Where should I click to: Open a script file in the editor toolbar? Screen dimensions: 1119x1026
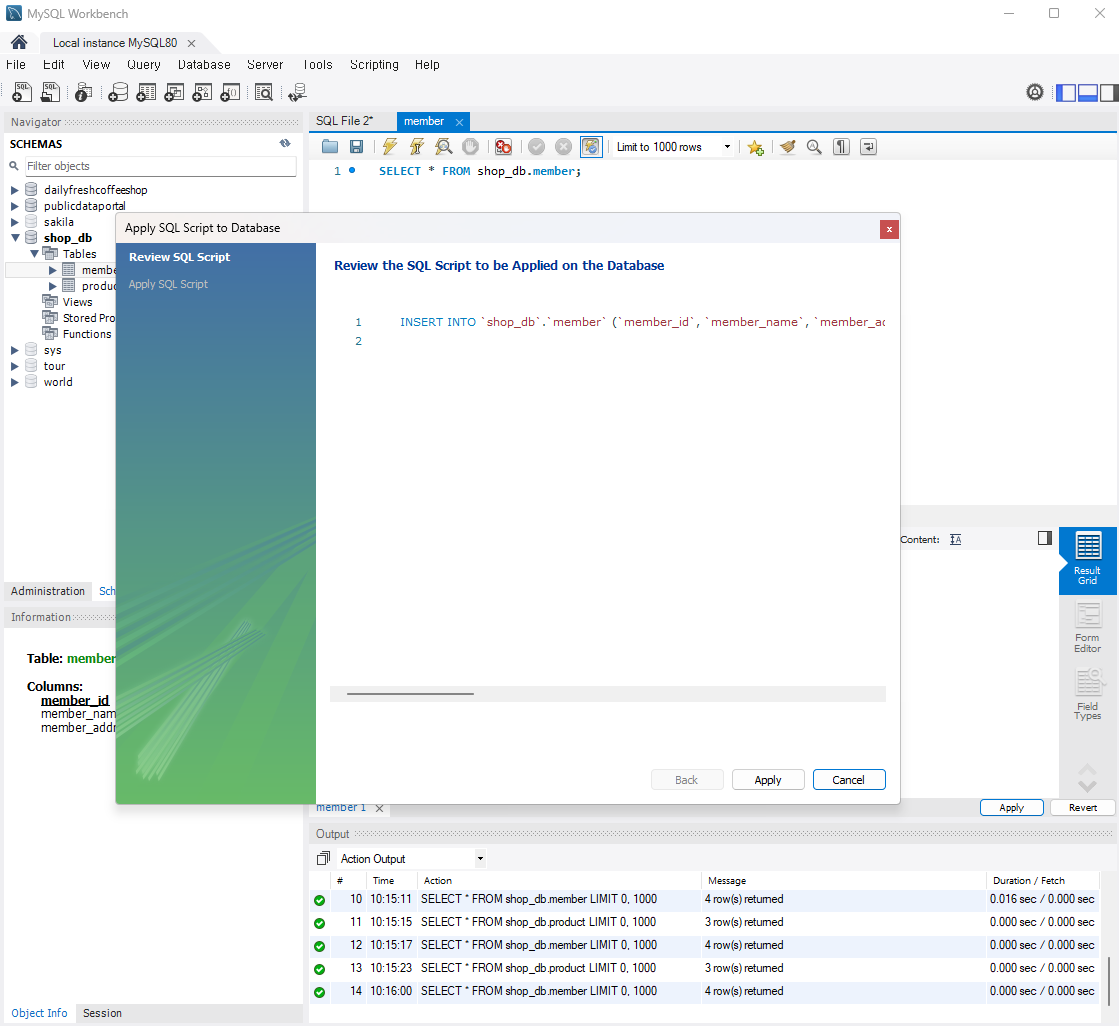click(x=330, y=147)
